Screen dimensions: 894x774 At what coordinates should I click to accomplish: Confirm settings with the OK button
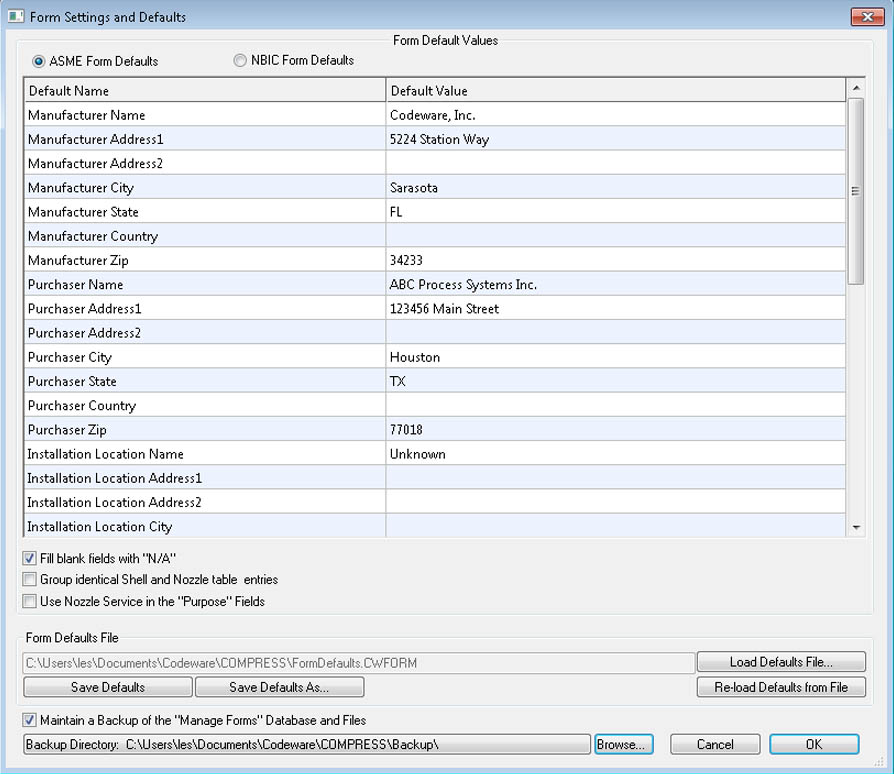click(813, 744)
